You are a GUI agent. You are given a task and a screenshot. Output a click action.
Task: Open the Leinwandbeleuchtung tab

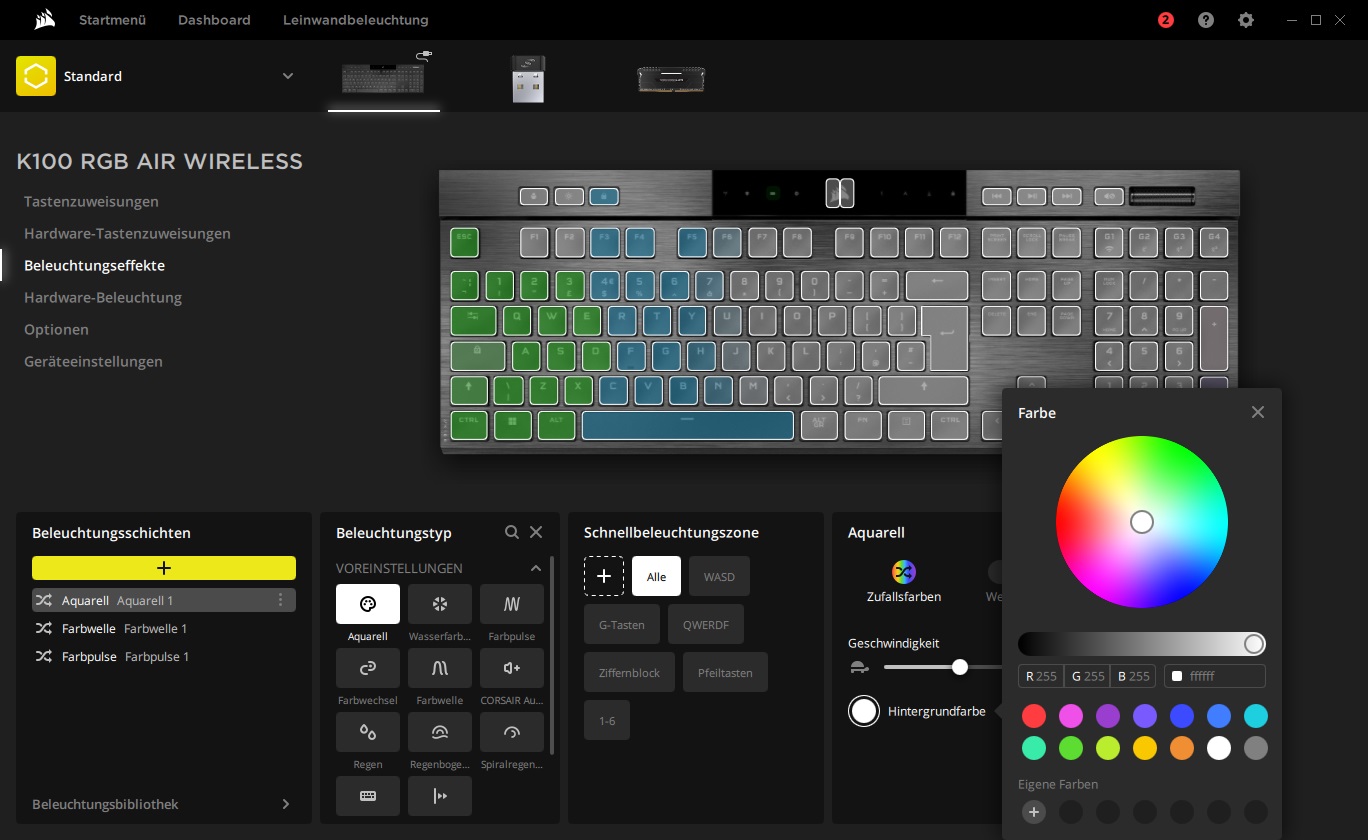(356, 20)
